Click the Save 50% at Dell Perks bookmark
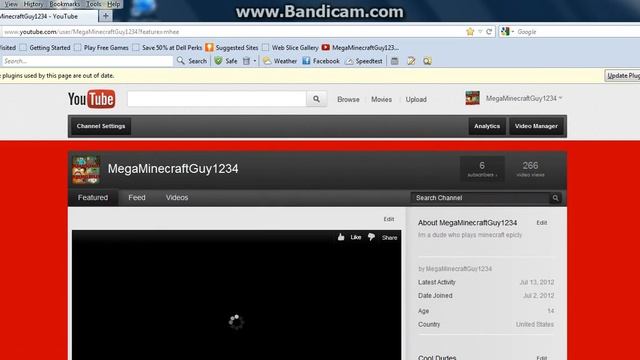Screen dimensions: 640x360 167,48
